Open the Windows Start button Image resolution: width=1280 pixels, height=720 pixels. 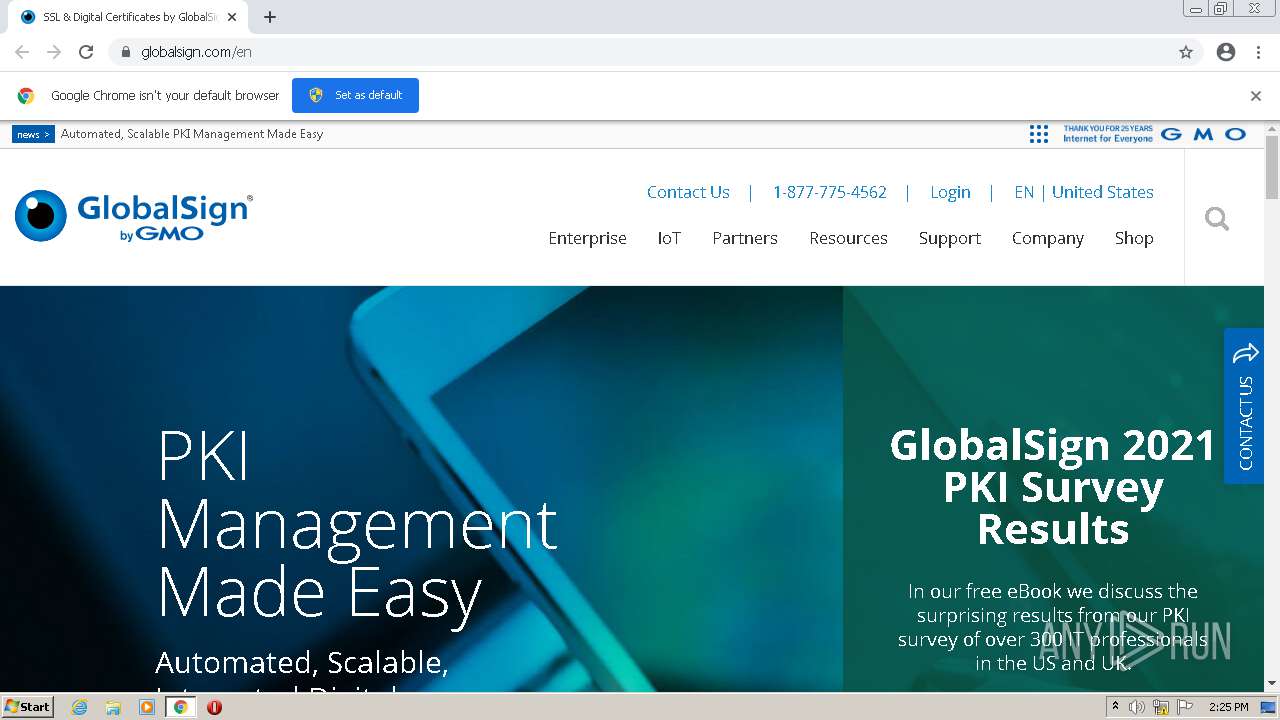[x=27, y=706]
